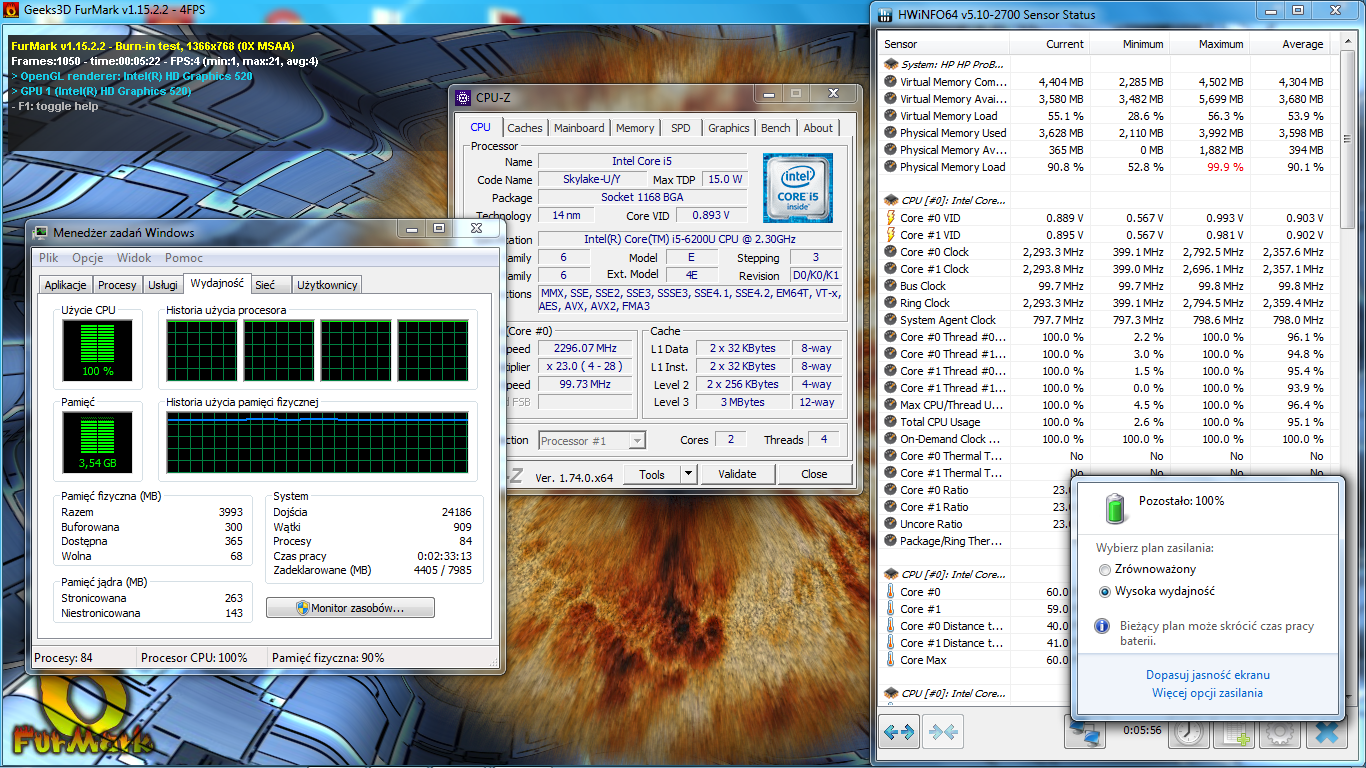Switch to the Procesy tab in Task Manager
This screenshot has height=768, width=1366.
(x=117, y=285)
